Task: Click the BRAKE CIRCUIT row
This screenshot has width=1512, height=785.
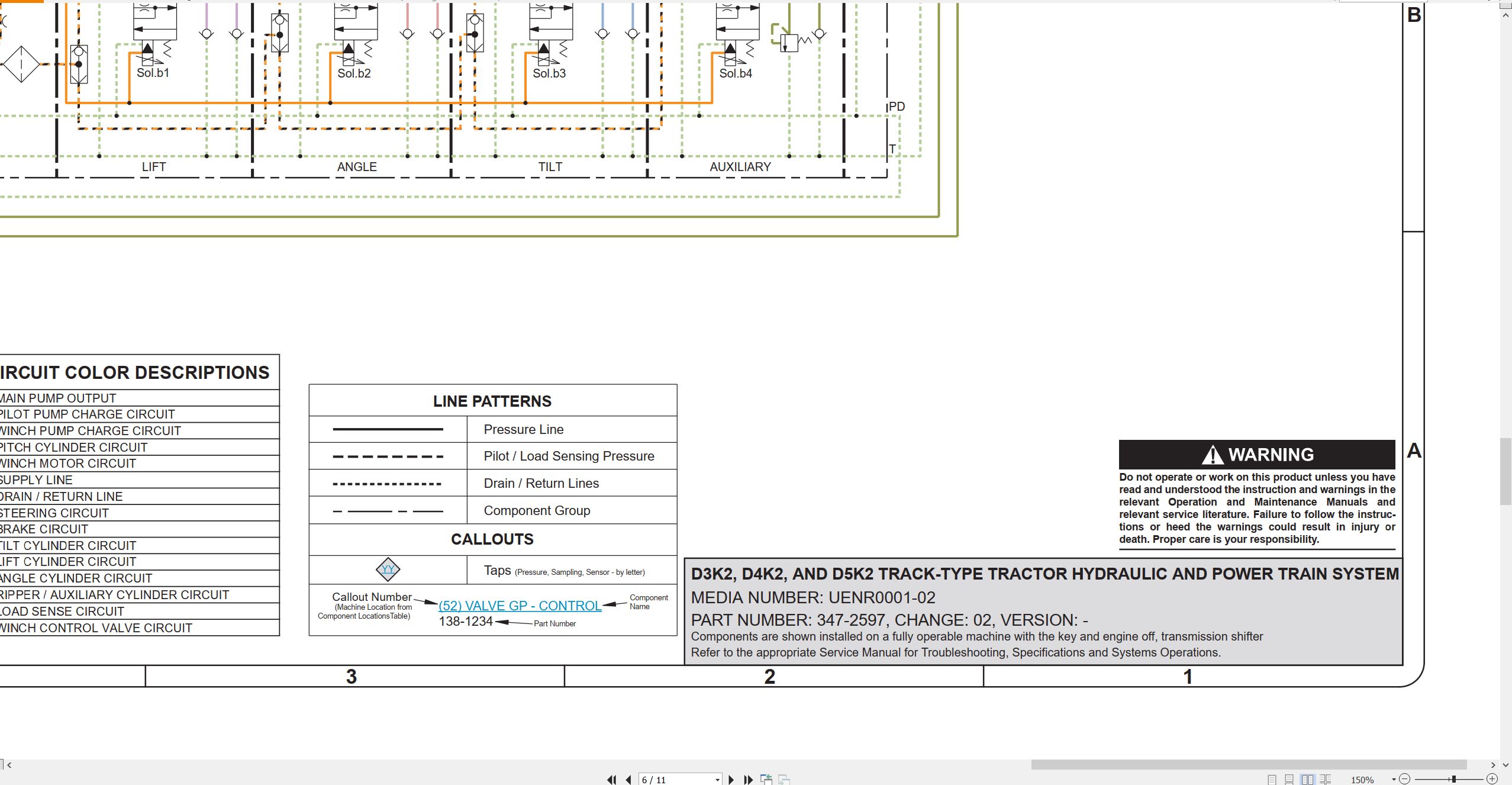Action: coord(139,529)
